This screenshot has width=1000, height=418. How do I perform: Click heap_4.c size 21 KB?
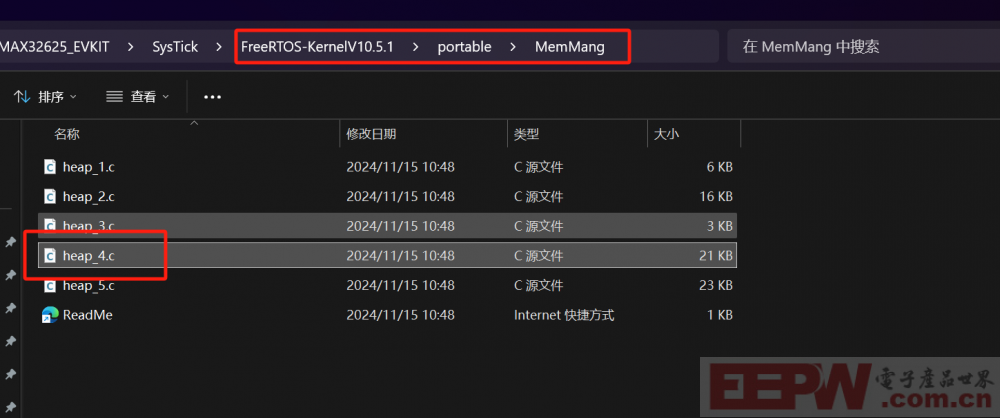tap(716, 256)
